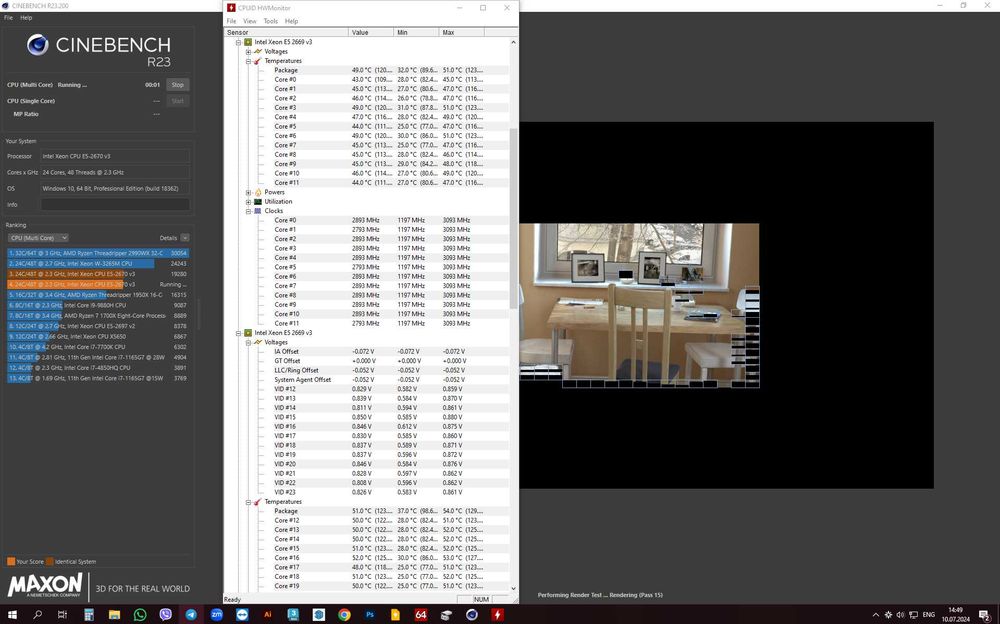Open the Details dropdown arrow in Ranking
1000x624 pixels.
(x=184, y=238)
